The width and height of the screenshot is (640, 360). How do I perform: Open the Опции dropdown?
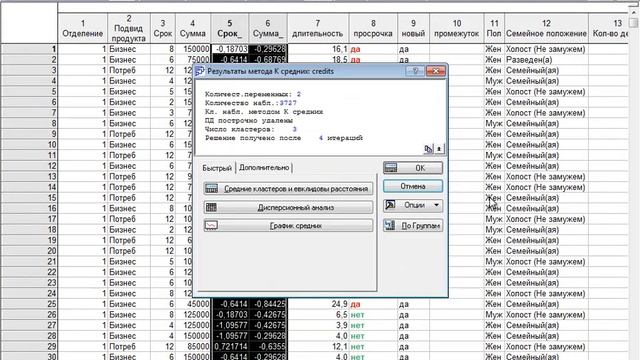413,205
